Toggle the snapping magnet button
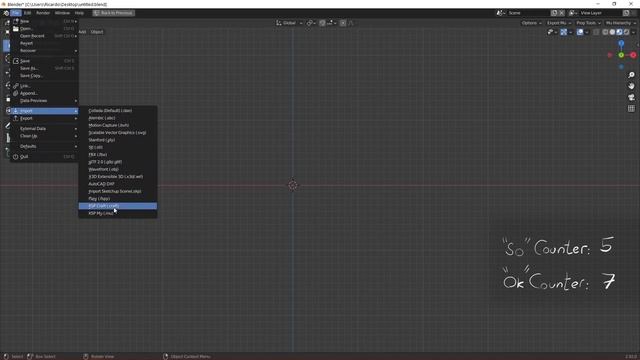This screenshot has height=360, width=640. [x=322, y=23]
